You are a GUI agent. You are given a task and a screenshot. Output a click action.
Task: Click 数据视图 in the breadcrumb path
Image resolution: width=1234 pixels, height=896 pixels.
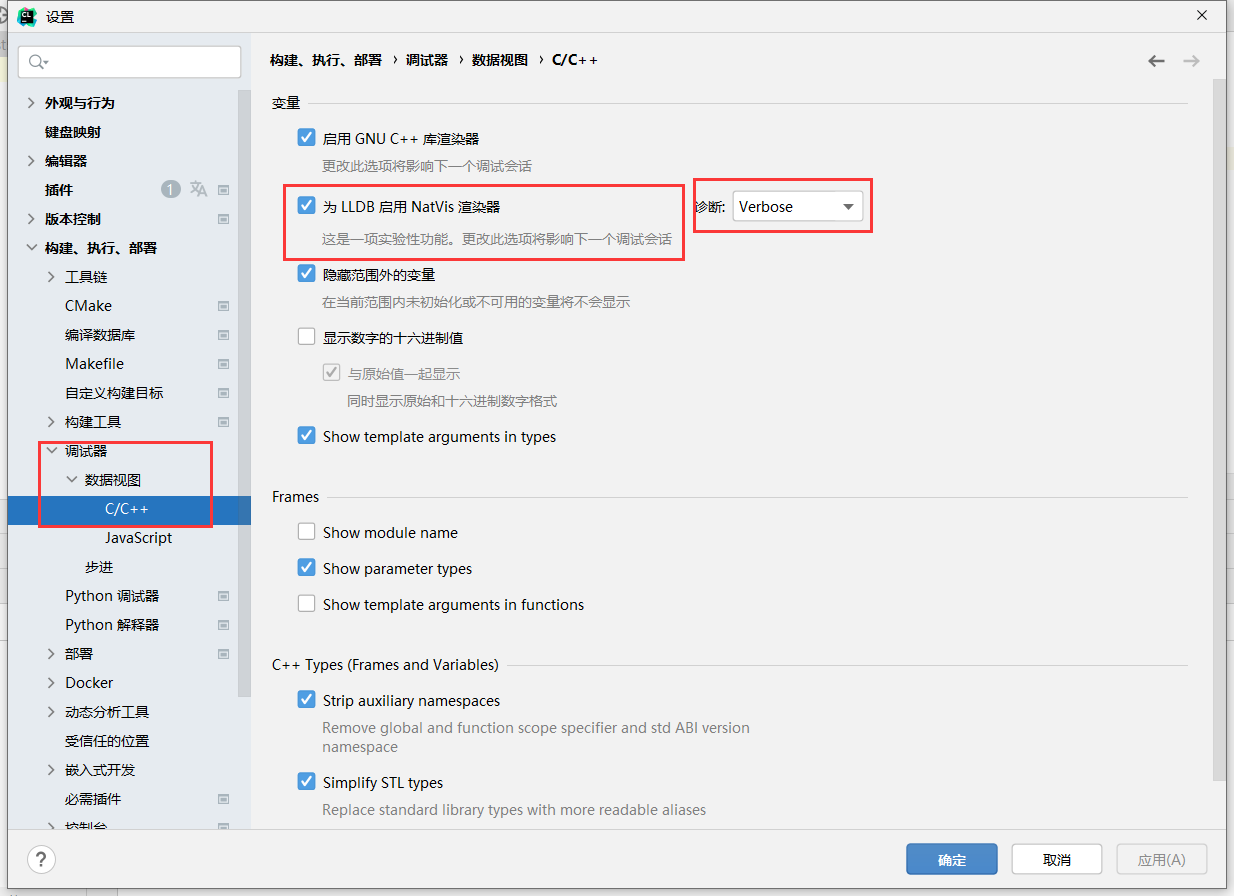tap(499, 59)
